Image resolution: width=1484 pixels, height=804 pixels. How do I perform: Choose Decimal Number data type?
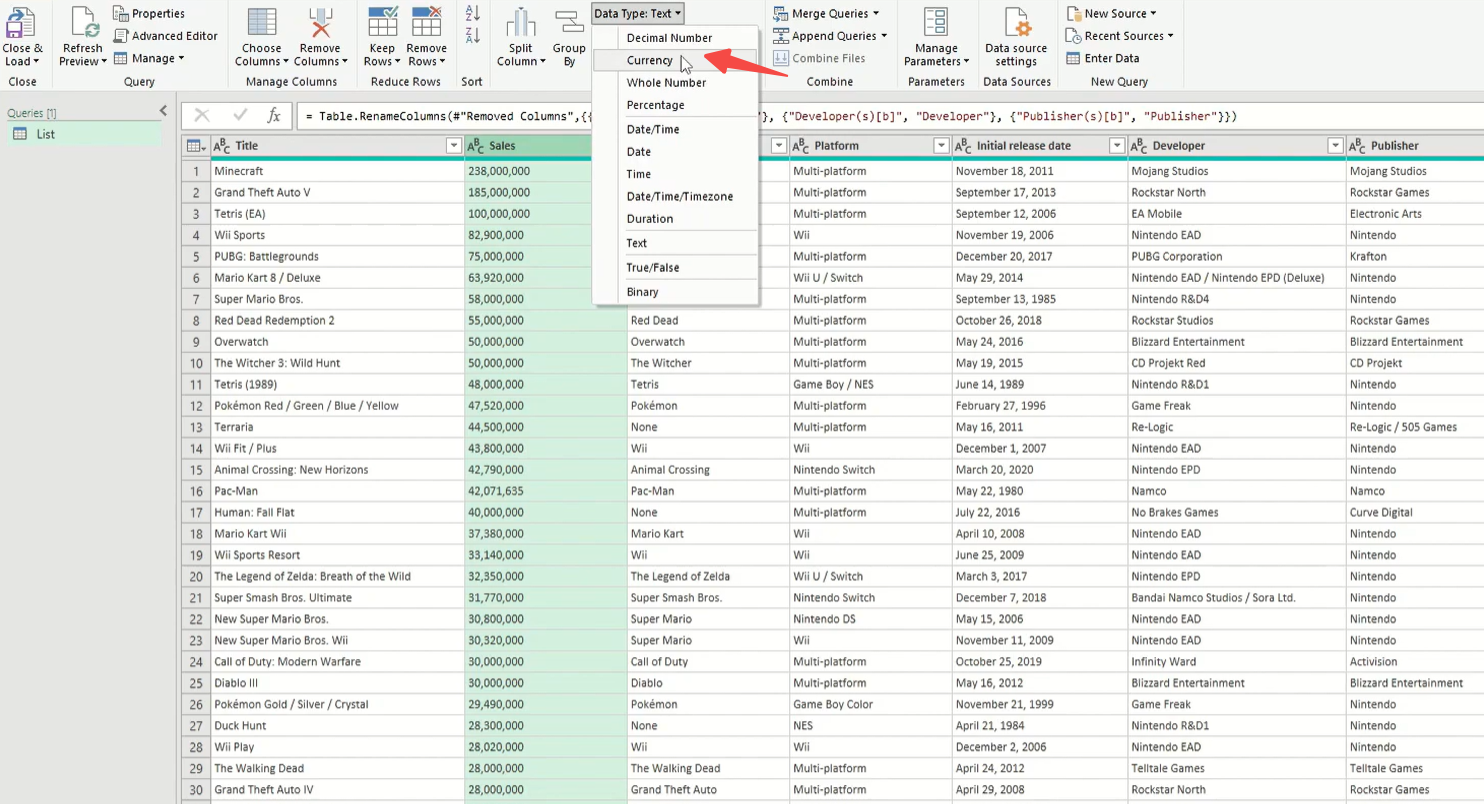(x=676, y=38)
